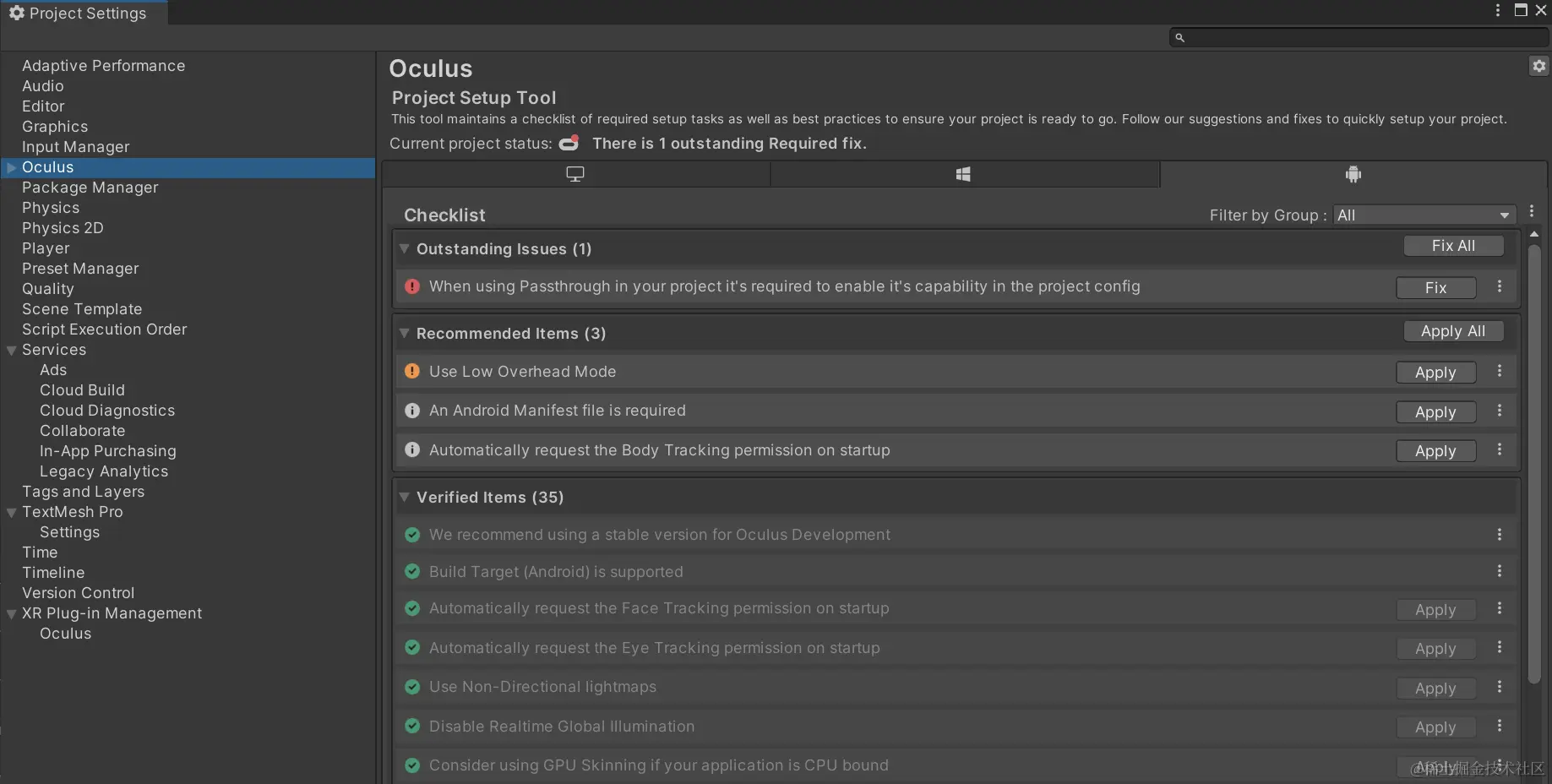Viewport: 1552px width, 784px height.
Task: Expand the Oculus tree node arrow
Action: pyautogui.click(x=12, y=167)
